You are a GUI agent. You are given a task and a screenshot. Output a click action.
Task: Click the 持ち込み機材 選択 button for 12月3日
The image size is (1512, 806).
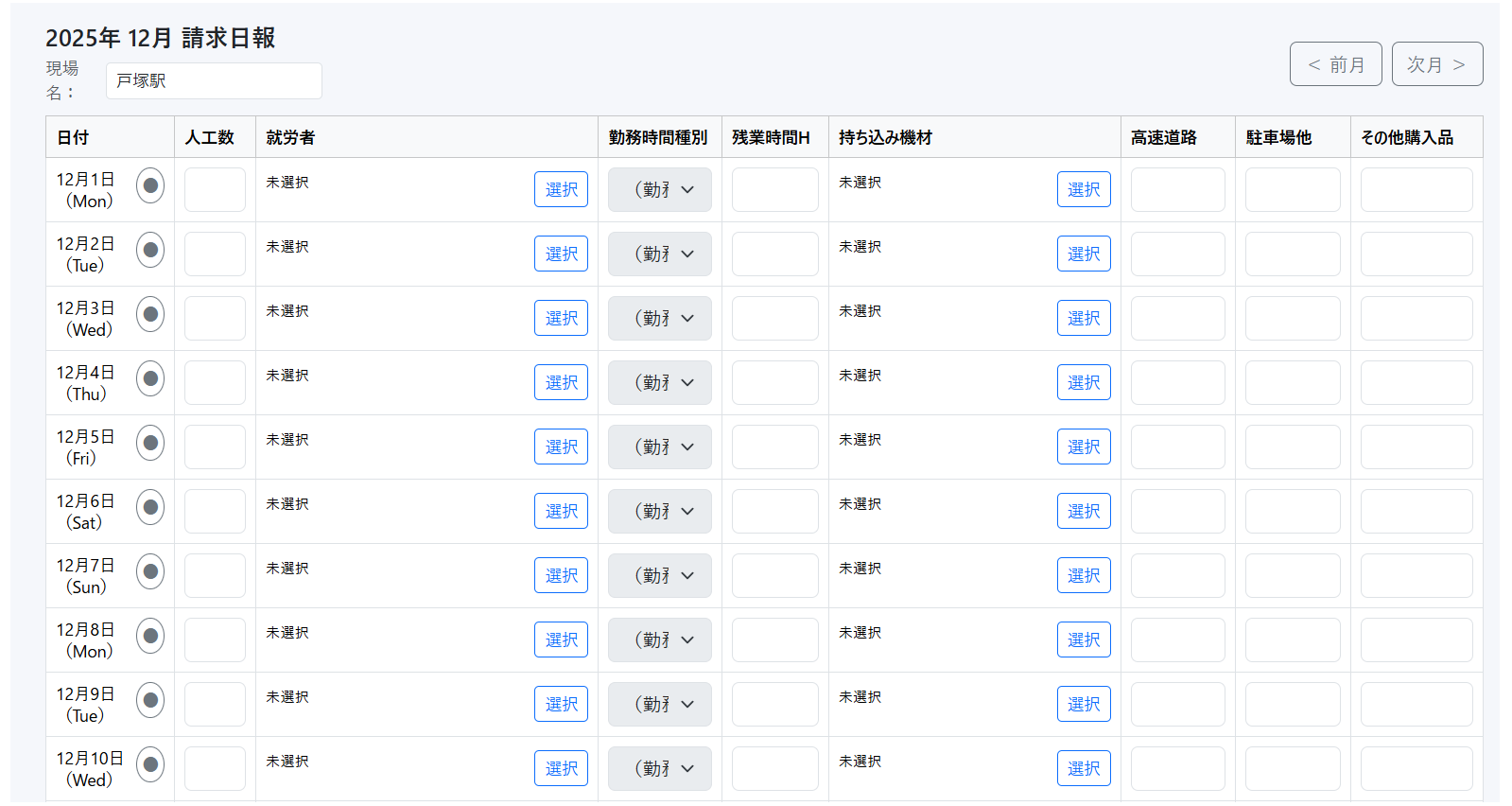(x=1083, y=318)
